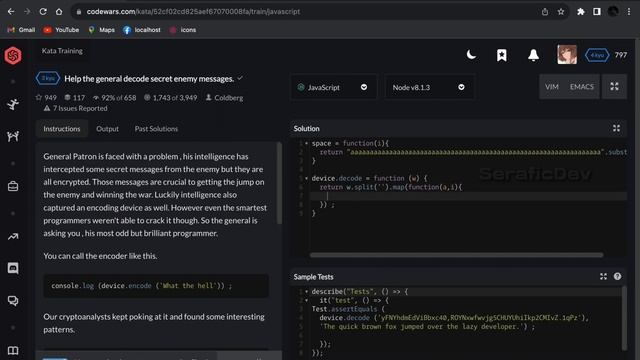The height and width of the screenshot is (360, 640).
Task: Click the horizontal scrollbar in Solution editor
Action: 456,255
